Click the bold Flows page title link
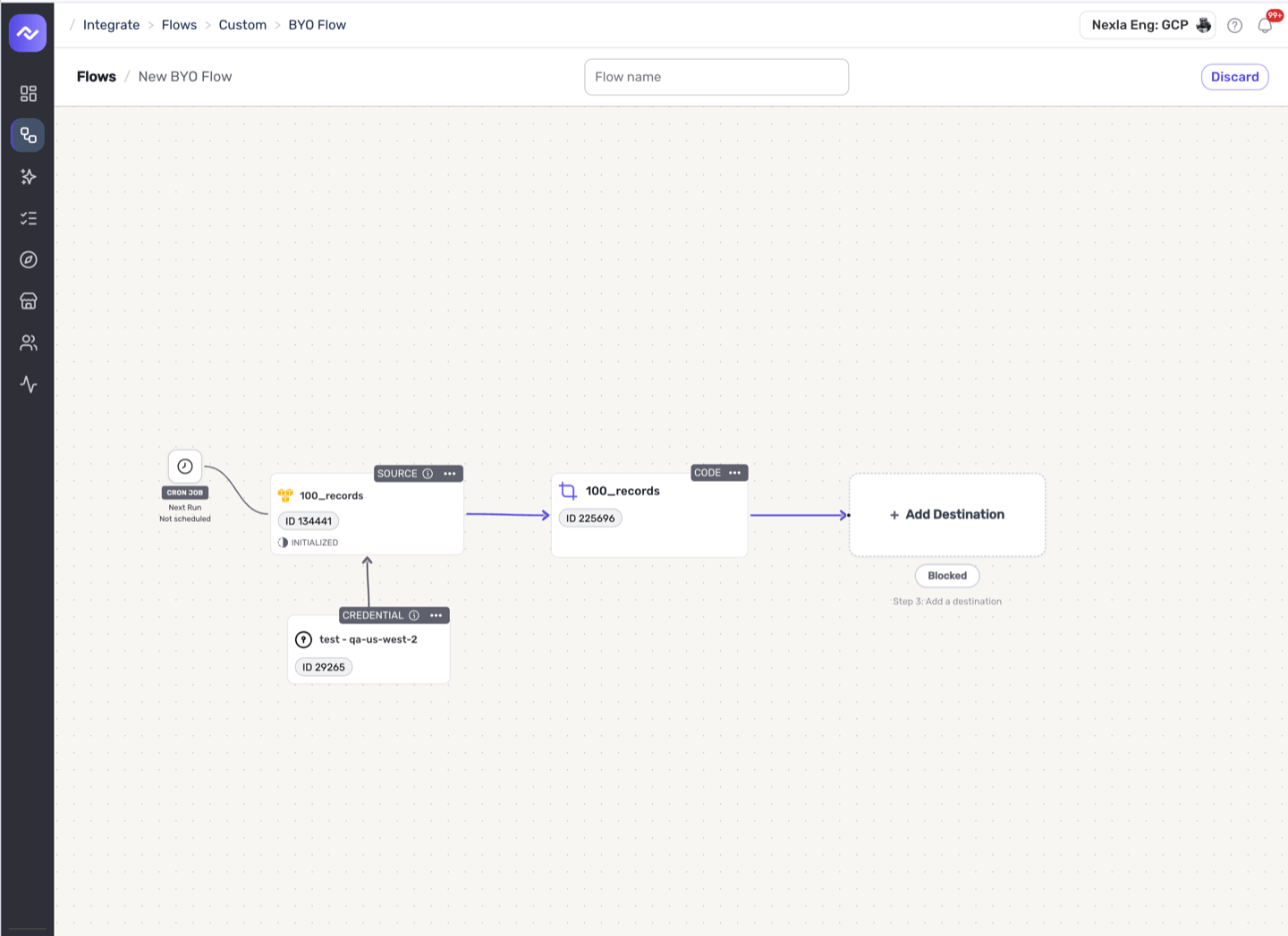The image size is (1288, 936). click(97, 77)
